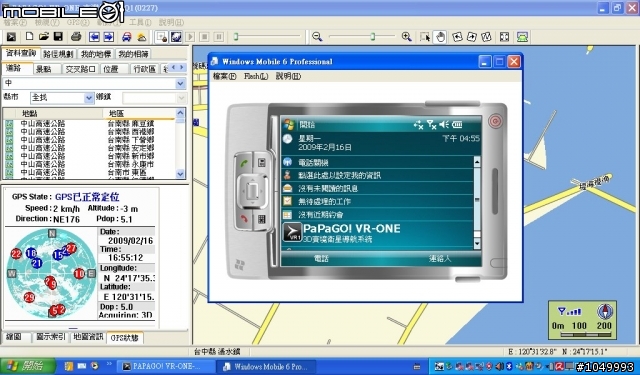
Task: Click the fit full extent icon
Action: [504, 37]
